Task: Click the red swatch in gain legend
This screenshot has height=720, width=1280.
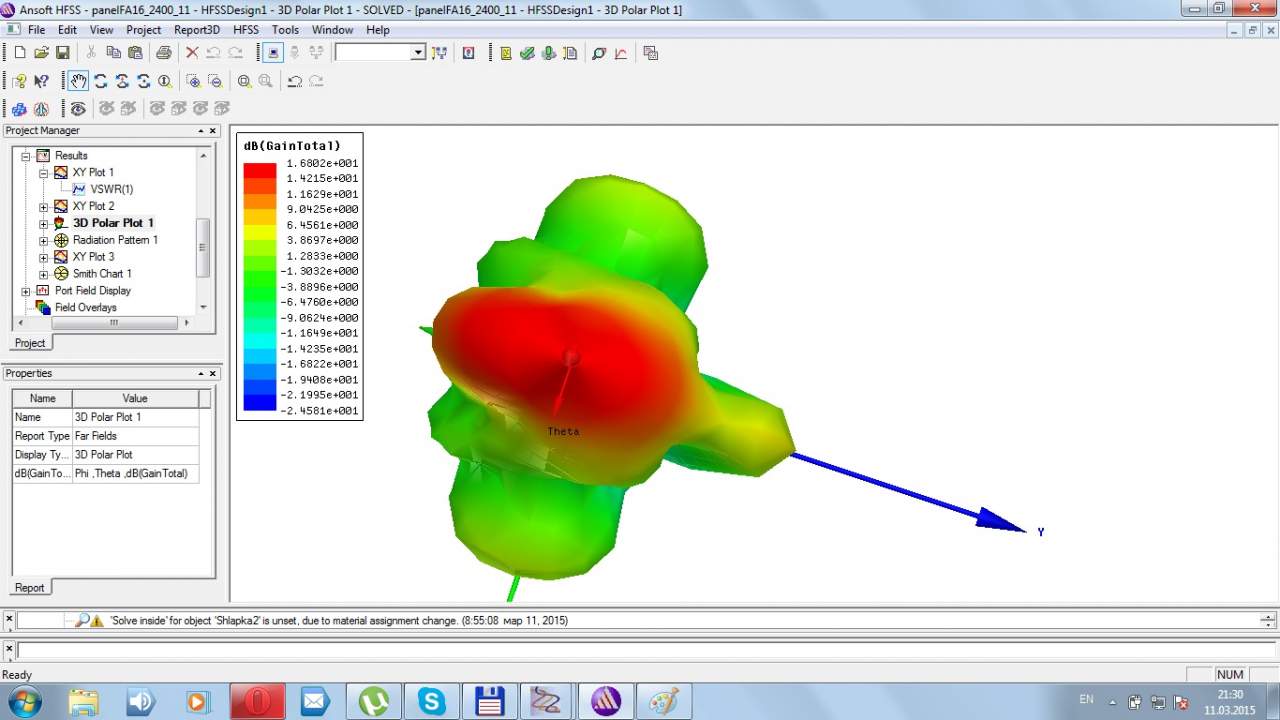Action: tap(259, 171)
